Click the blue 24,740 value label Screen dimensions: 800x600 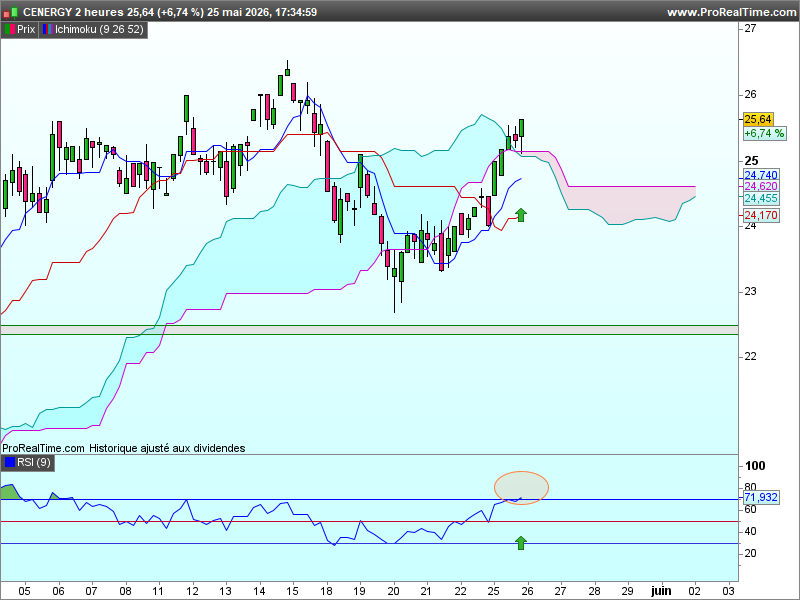pos(761,175)
